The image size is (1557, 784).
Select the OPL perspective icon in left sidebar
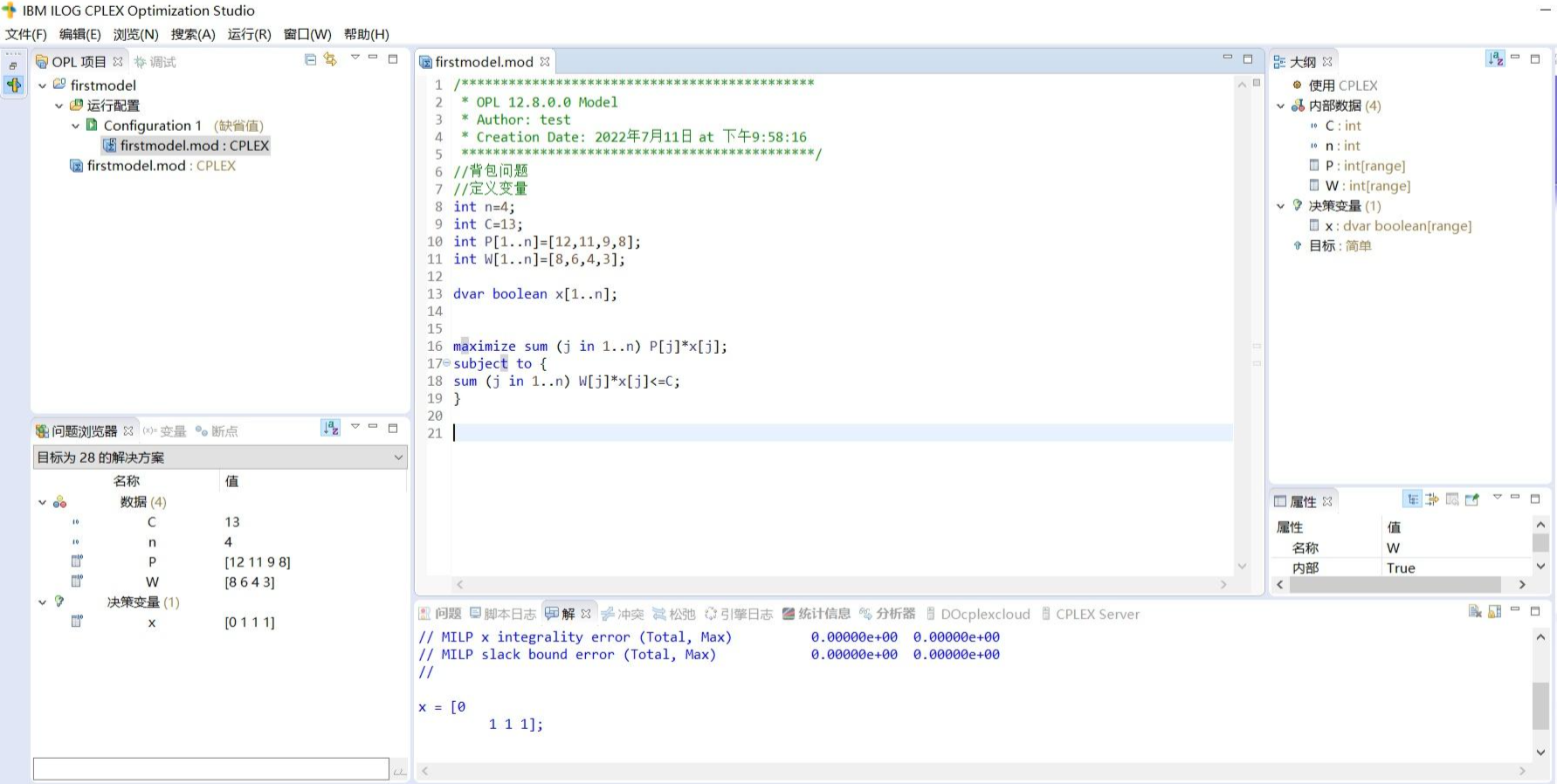pyautogui.click(x=14, y=85)
